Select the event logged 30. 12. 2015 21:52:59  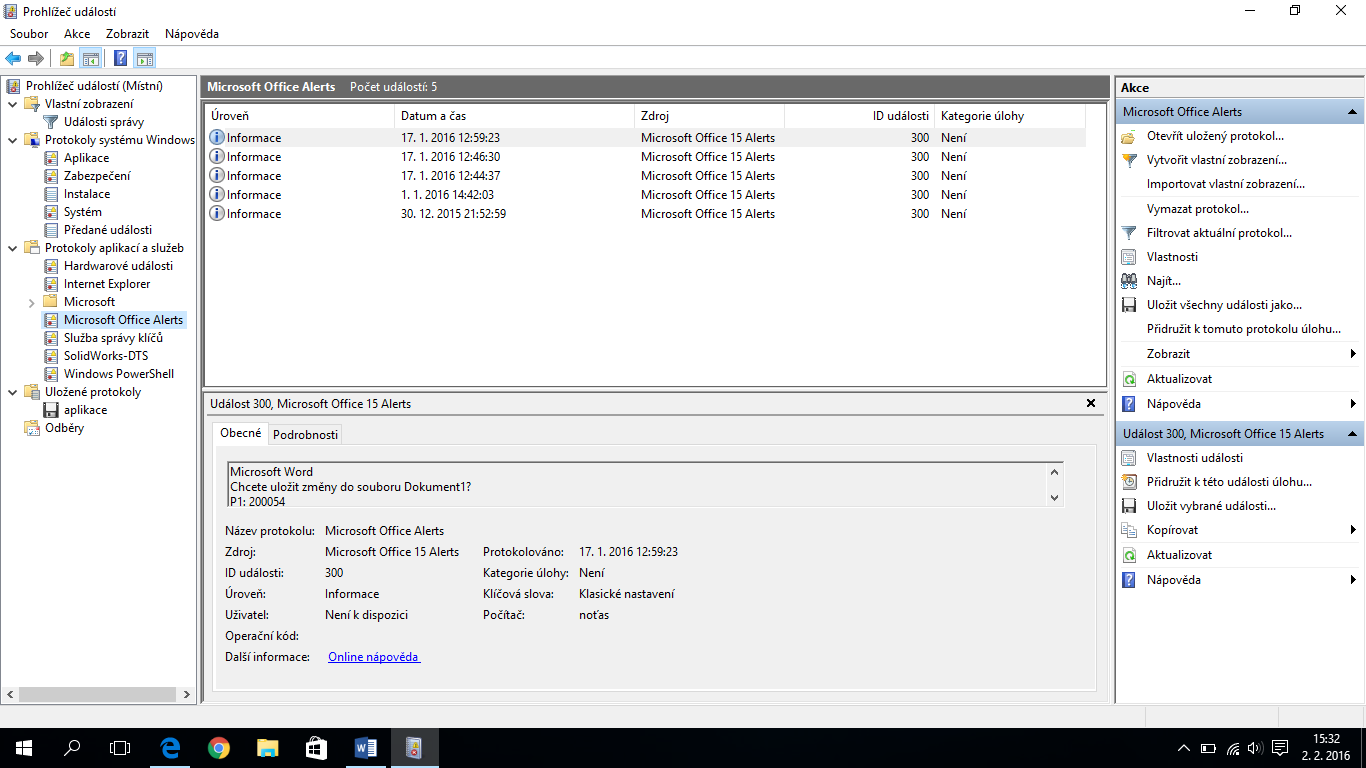[645, 214]
